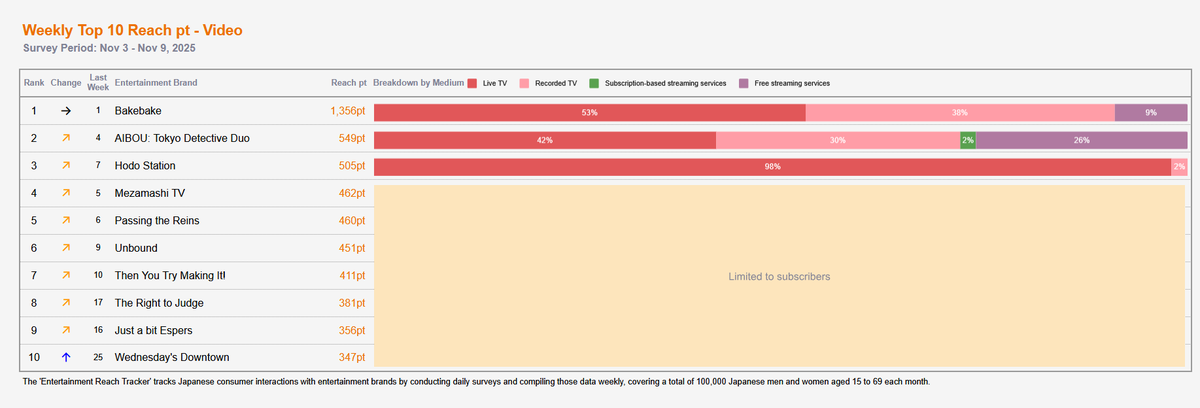Viewport: 1200px width, 408px height.
Task: Click the purple Free streaming services legend swatch
Action: pyautogui.click(x=743, y=83)
